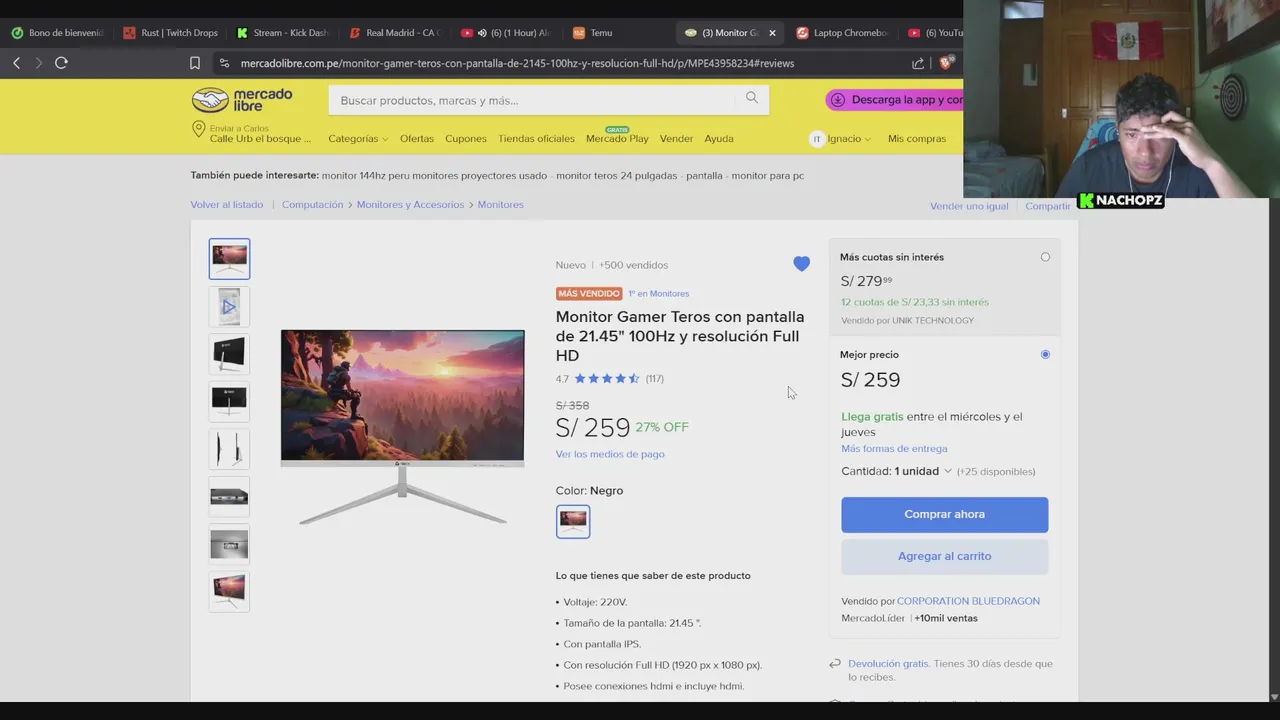Screen dimensions: 1280x720
Task: Open the Monitores breadcrumb link
Action: (x=500, y=205)
